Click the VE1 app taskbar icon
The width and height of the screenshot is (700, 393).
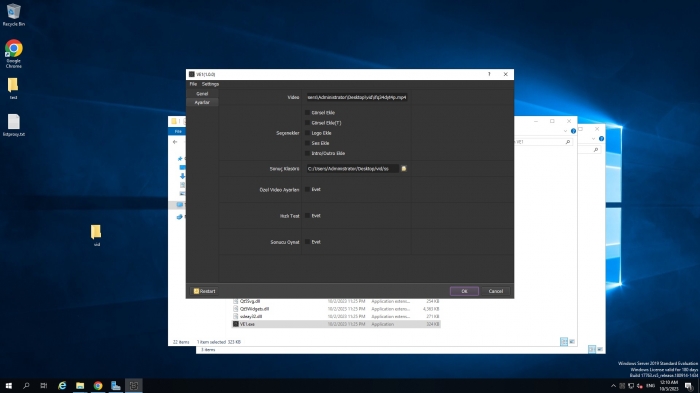point(133,385)
